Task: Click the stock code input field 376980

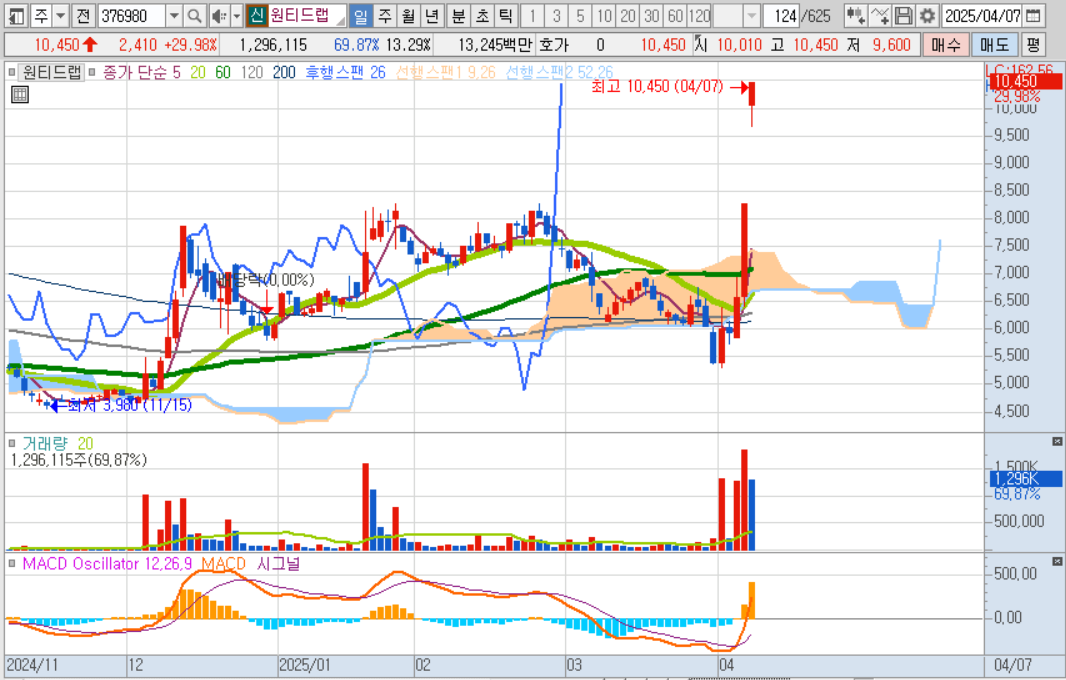Action: pos(132,15)
